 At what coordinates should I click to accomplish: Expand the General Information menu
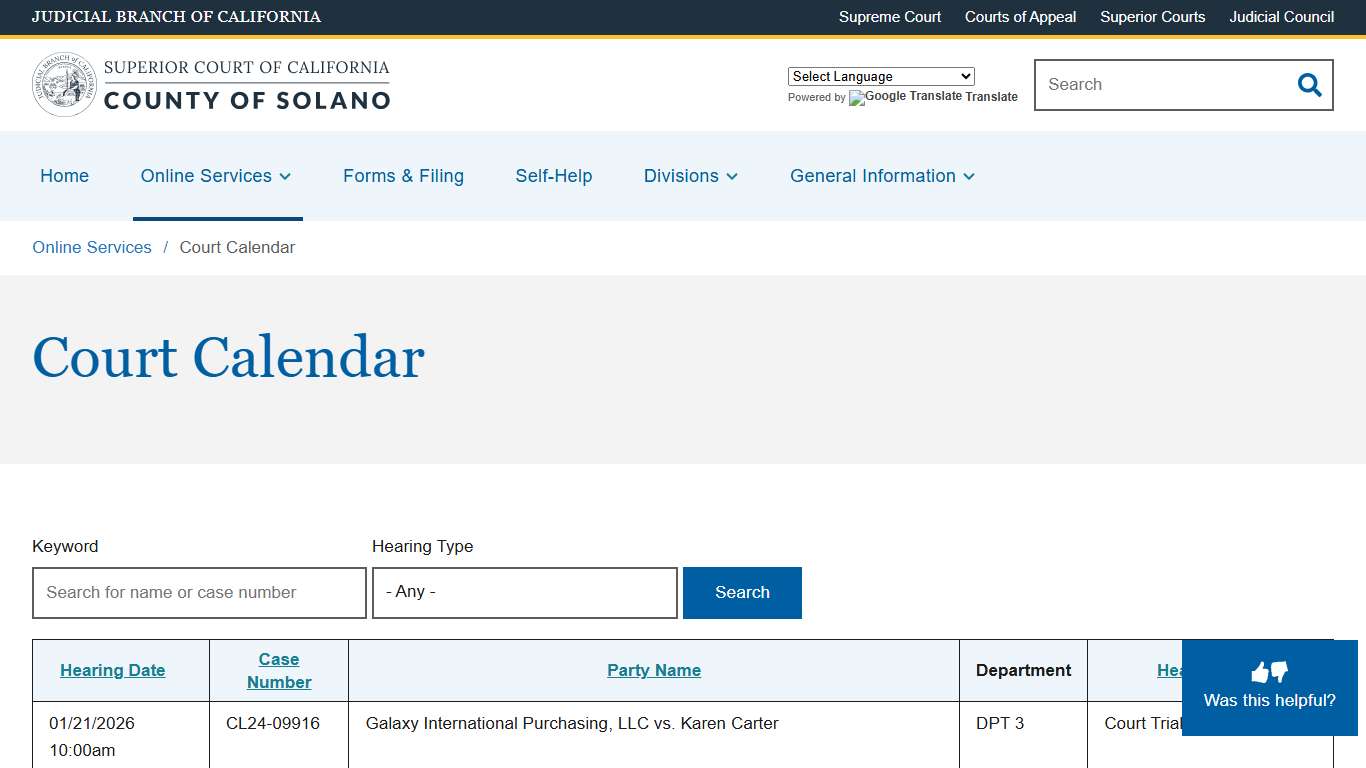pos(880,176)
